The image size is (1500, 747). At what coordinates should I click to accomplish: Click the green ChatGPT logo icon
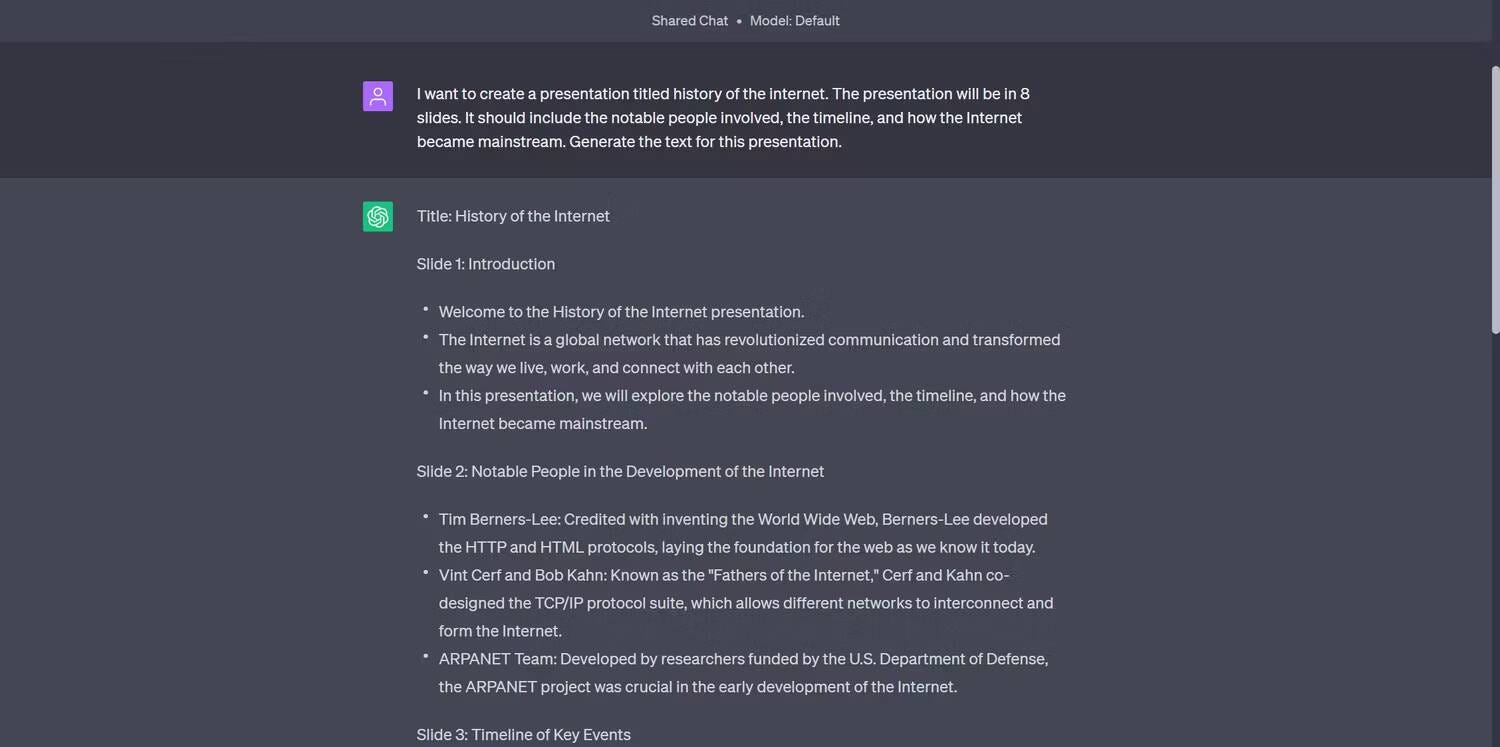(x=377, y=216)
